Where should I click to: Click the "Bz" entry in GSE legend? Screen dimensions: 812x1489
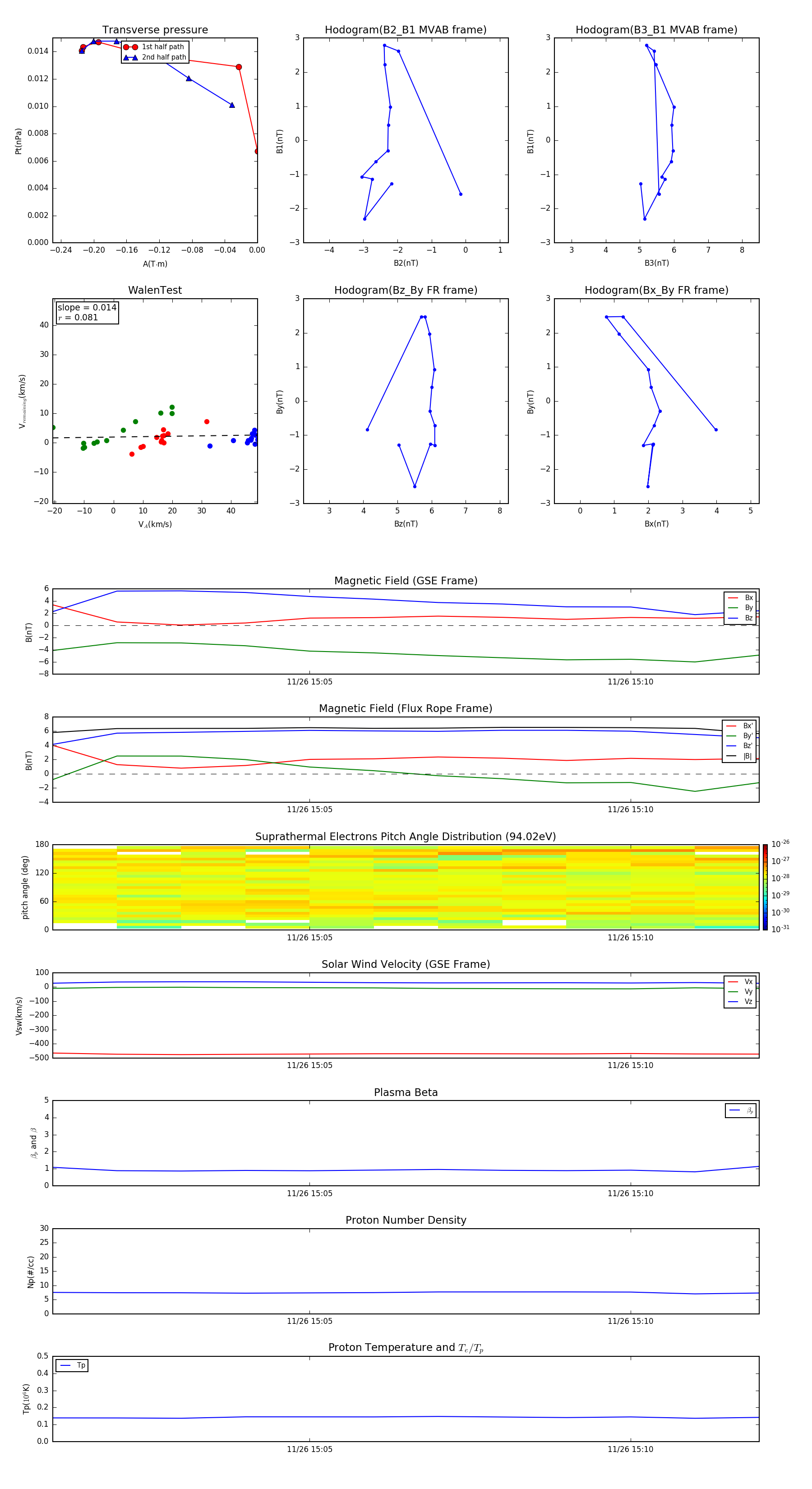point(740,618)
